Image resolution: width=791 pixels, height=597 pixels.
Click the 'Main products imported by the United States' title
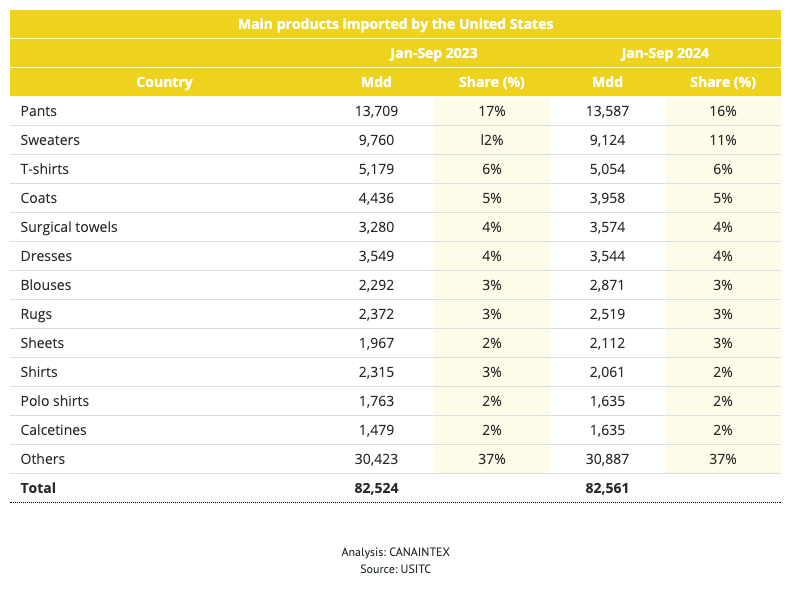[396, 24]
